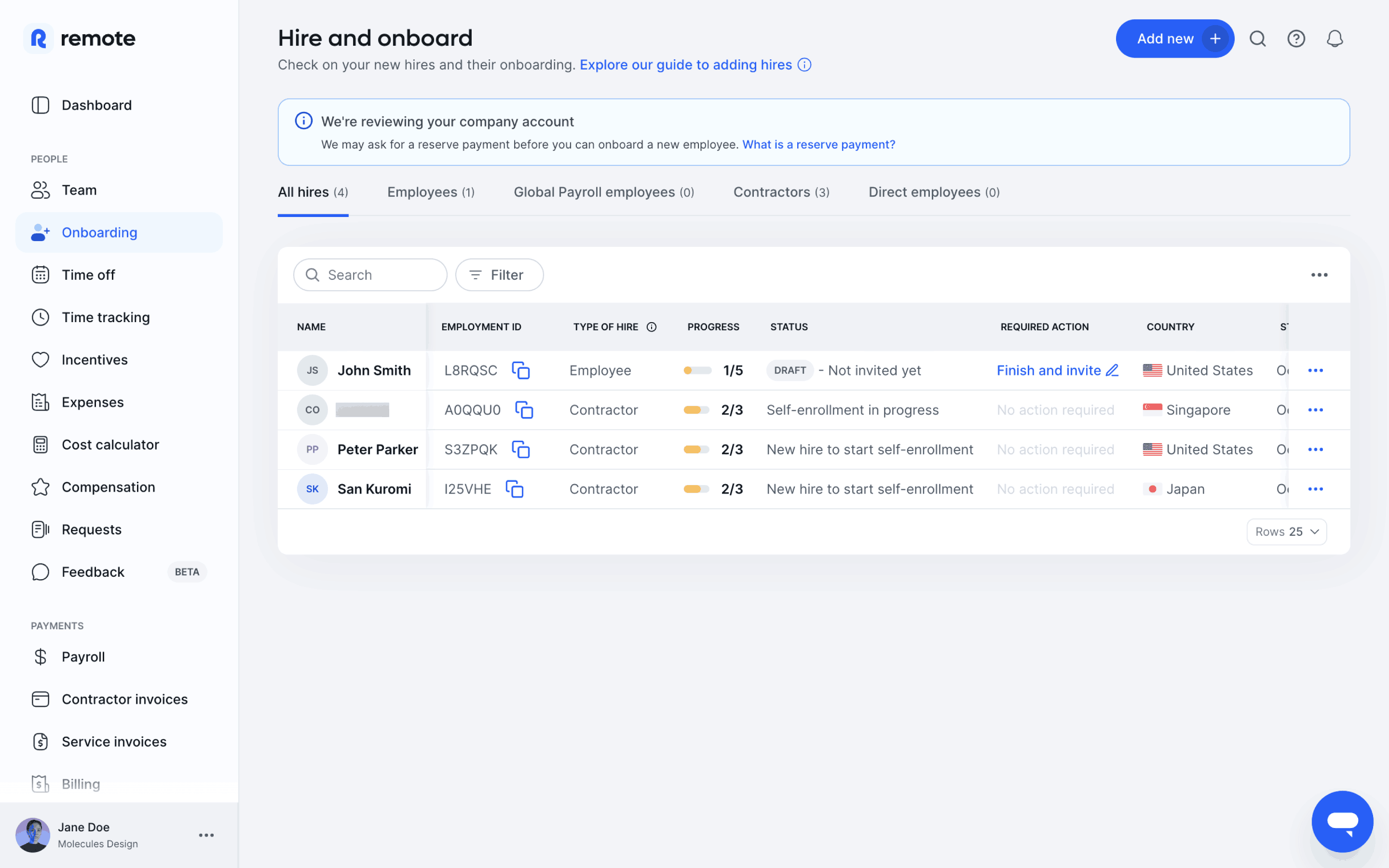Copy the I25VHE employment ID
The height and width of the screenshot is (868, 1389).
tap(514, 489)
